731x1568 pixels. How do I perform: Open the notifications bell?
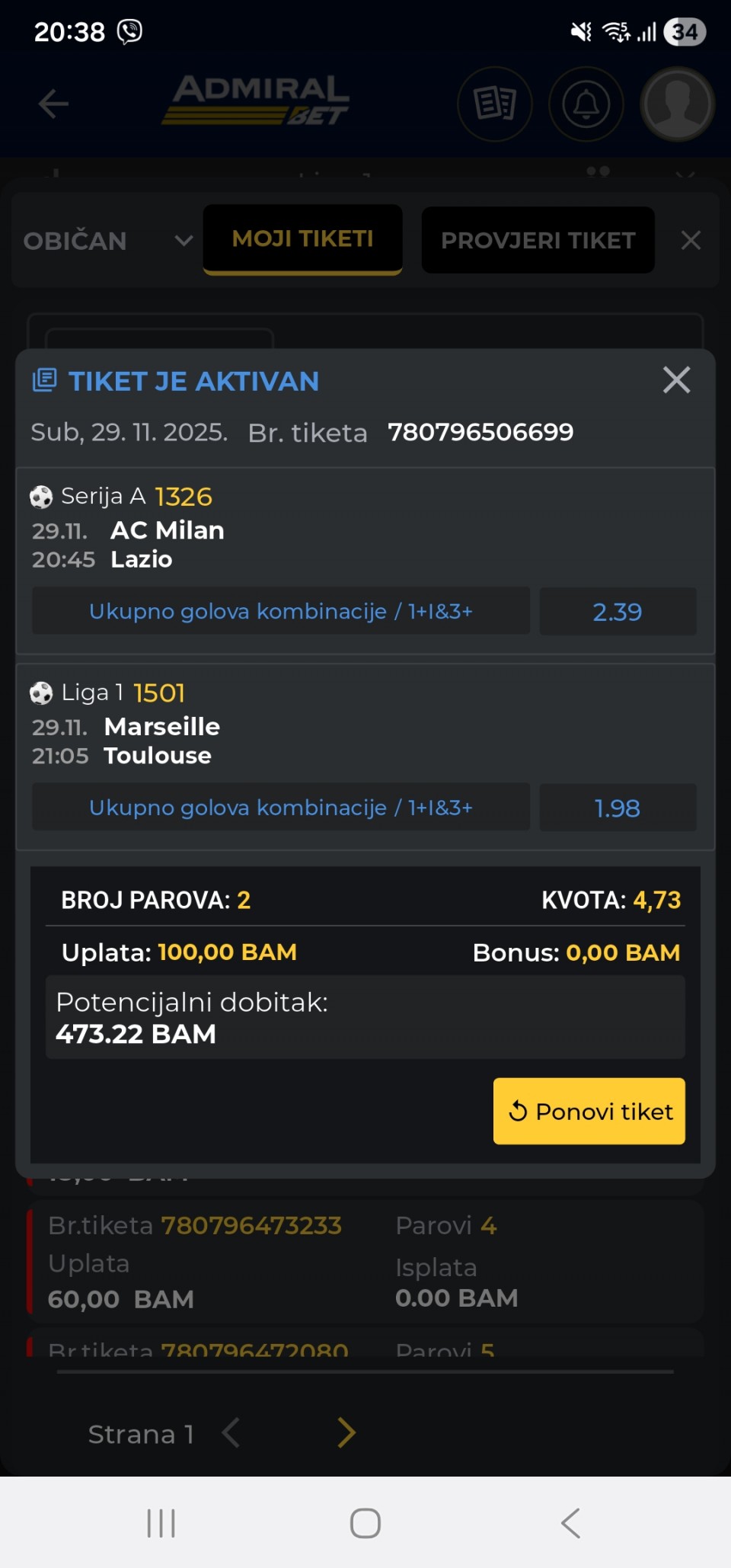(x=586, y=104)
